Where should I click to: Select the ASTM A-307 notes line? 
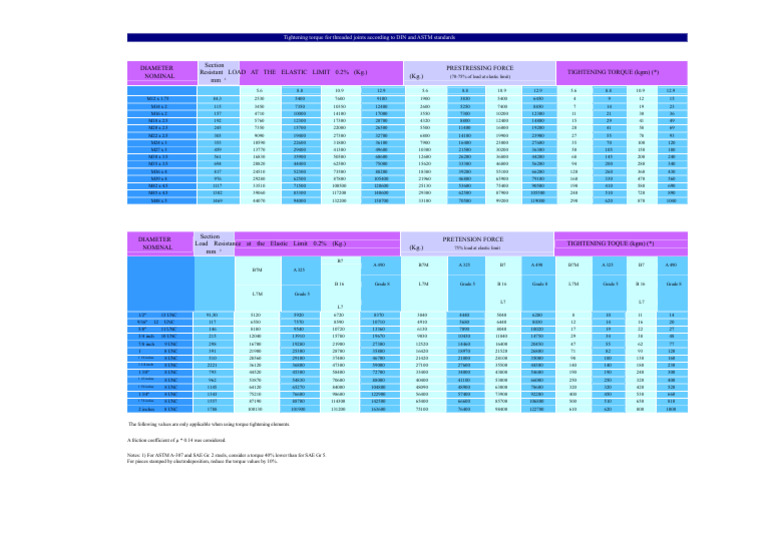226,455
